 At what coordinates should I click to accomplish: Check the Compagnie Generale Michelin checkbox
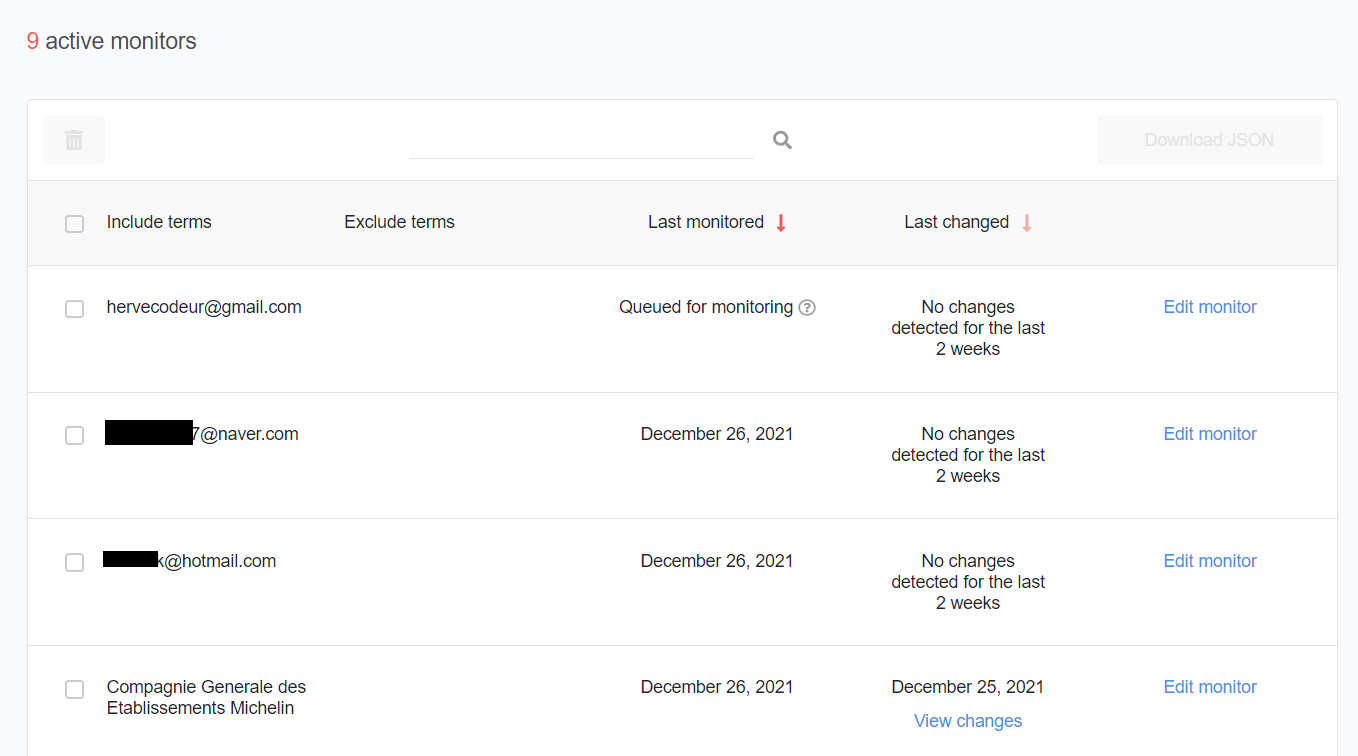tap(75, 690)
